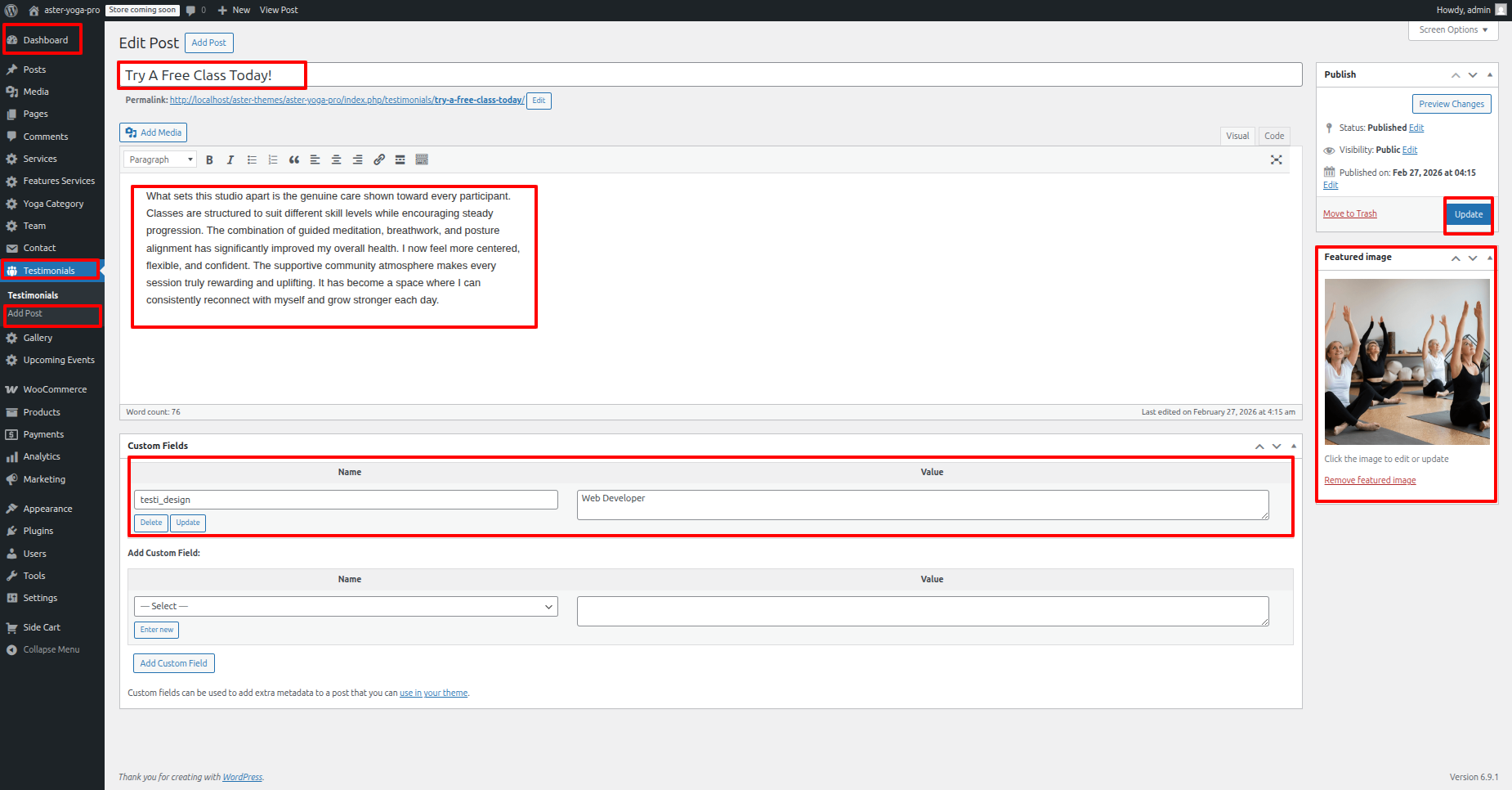Insert a bulleted list
Image resolution: width=1512 pixels, height=790 pixels.
click(x=252, y=160)
